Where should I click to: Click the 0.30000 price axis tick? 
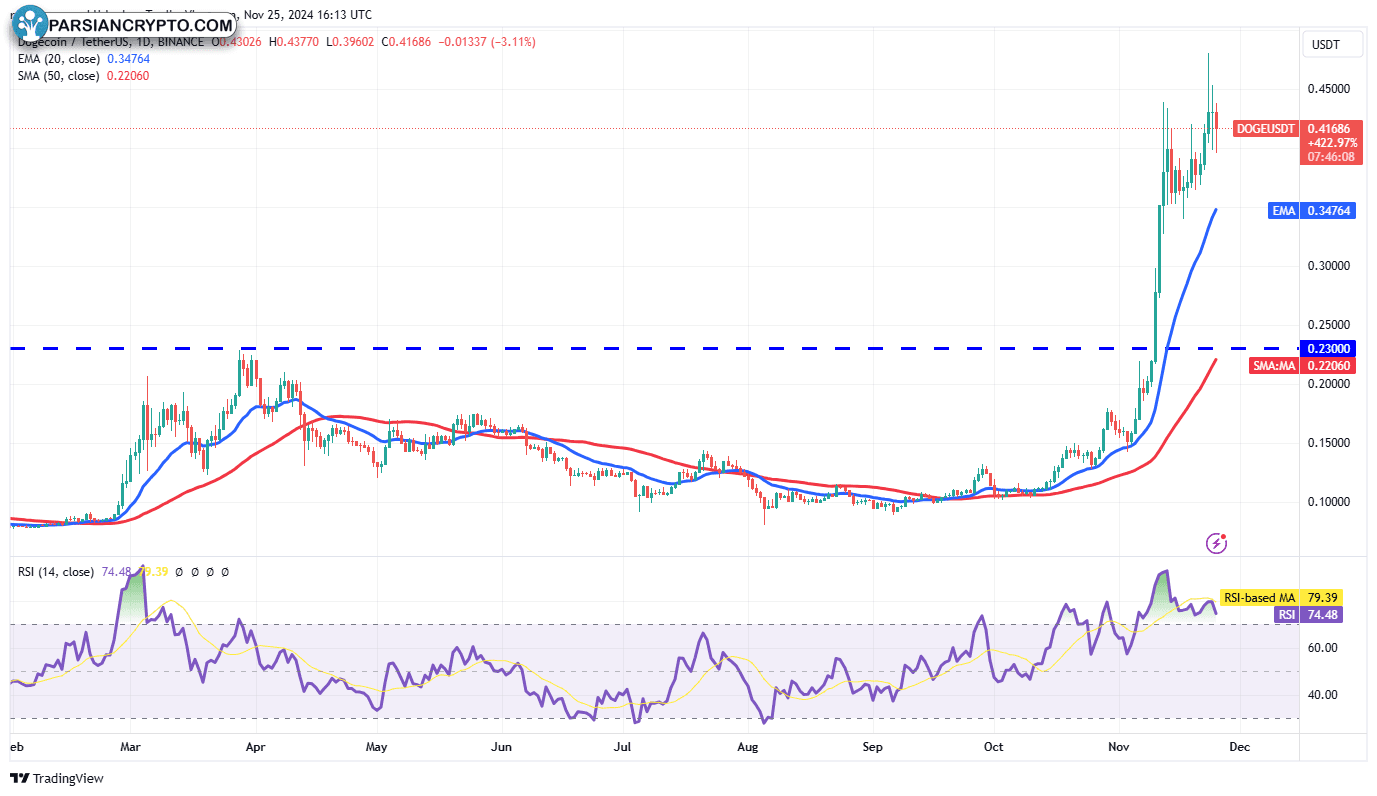(x=1329, y=266)
